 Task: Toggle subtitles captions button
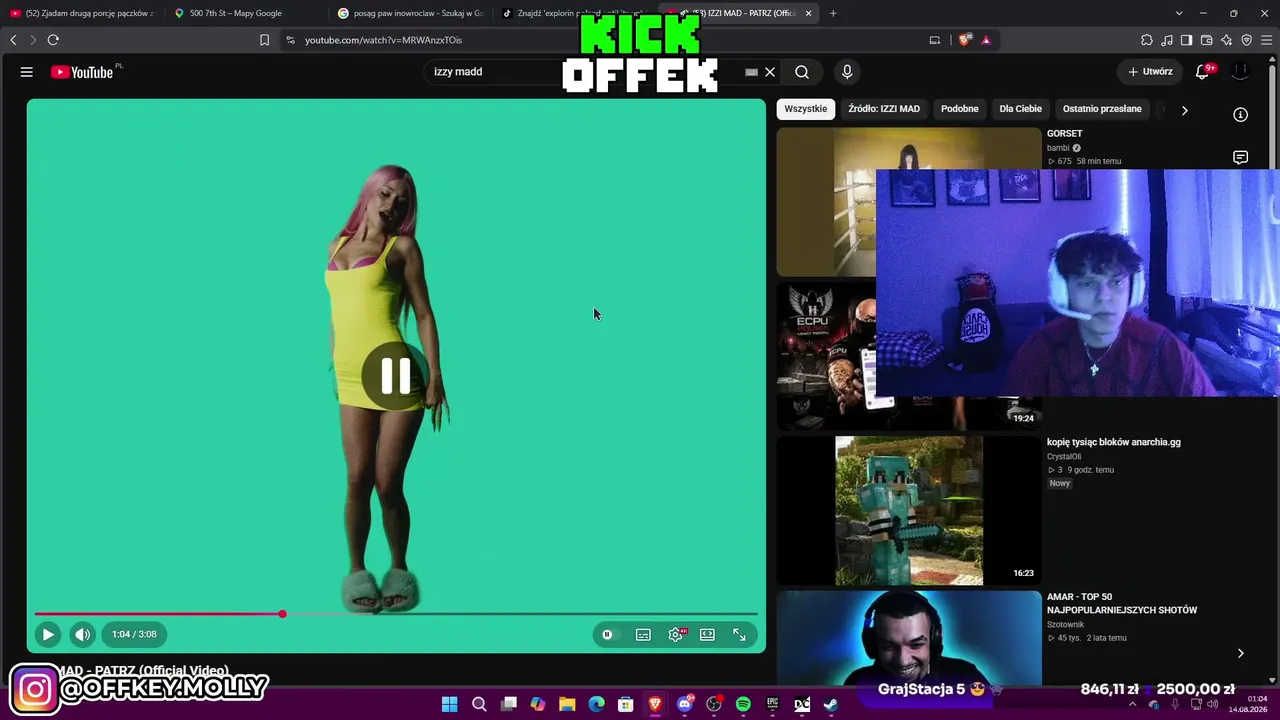click(x=643, y=634)
